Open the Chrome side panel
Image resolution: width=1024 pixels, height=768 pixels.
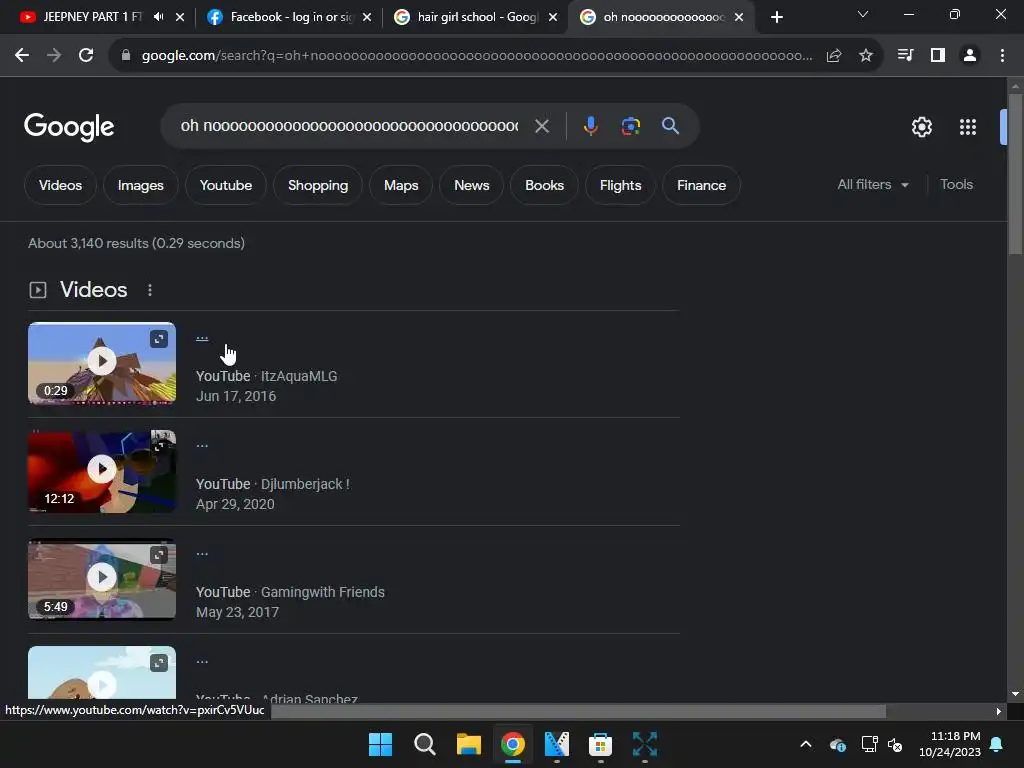click(x=937, y=56)
